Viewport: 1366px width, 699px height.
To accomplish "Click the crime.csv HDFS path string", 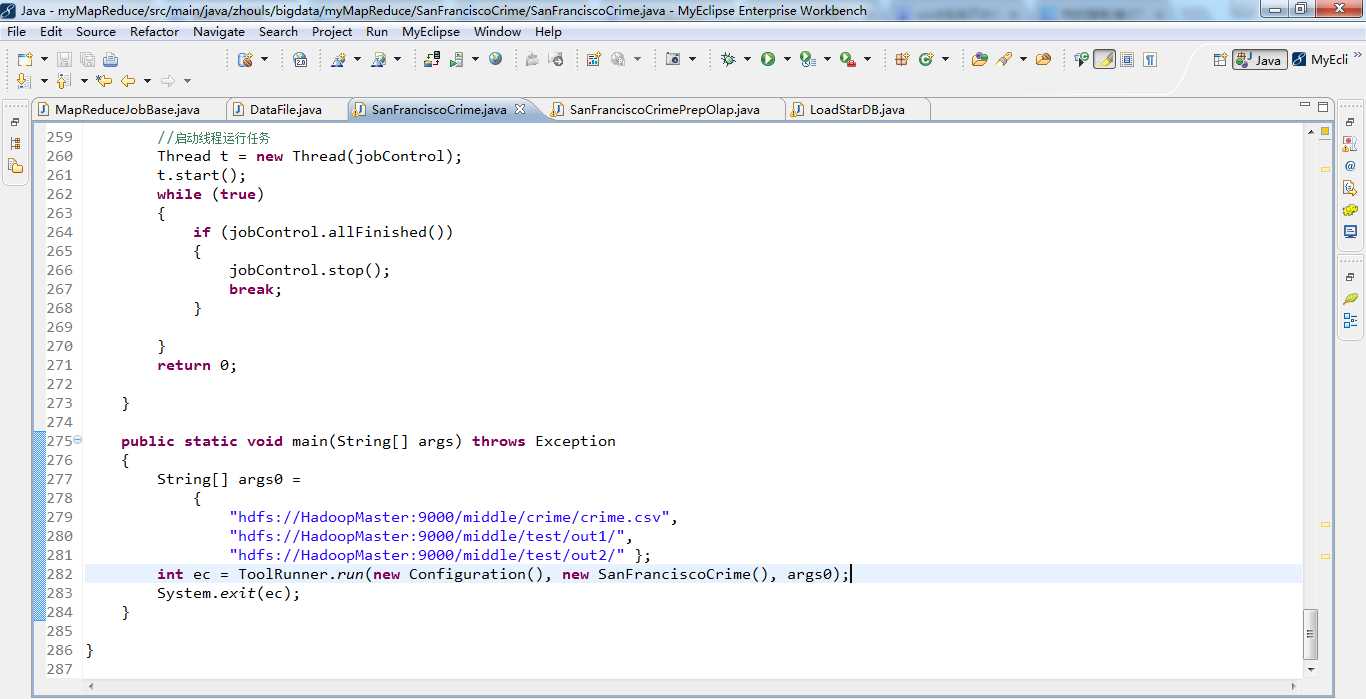I will (x=450, y=517).
